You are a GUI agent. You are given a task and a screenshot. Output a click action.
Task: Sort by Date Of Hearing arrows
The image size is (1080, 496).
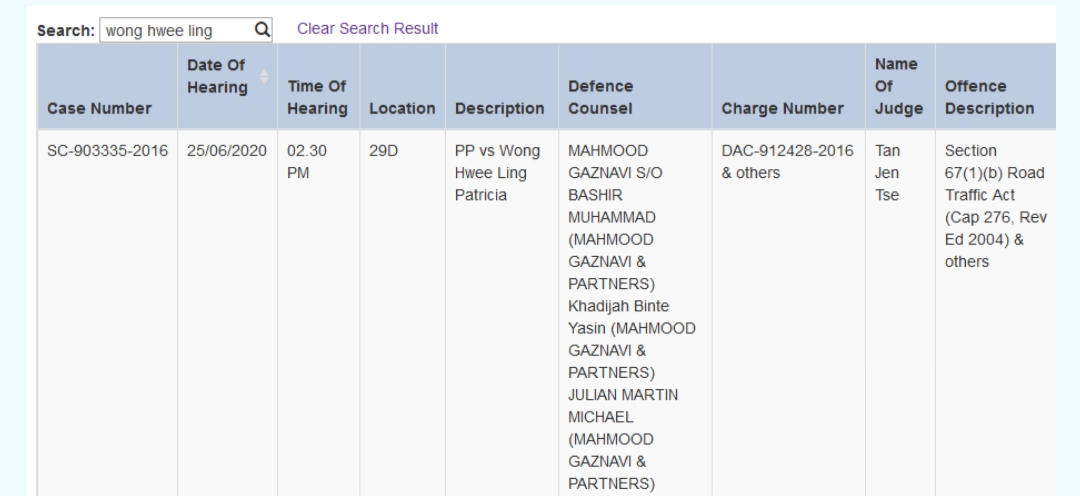click(x=264, y=76)
